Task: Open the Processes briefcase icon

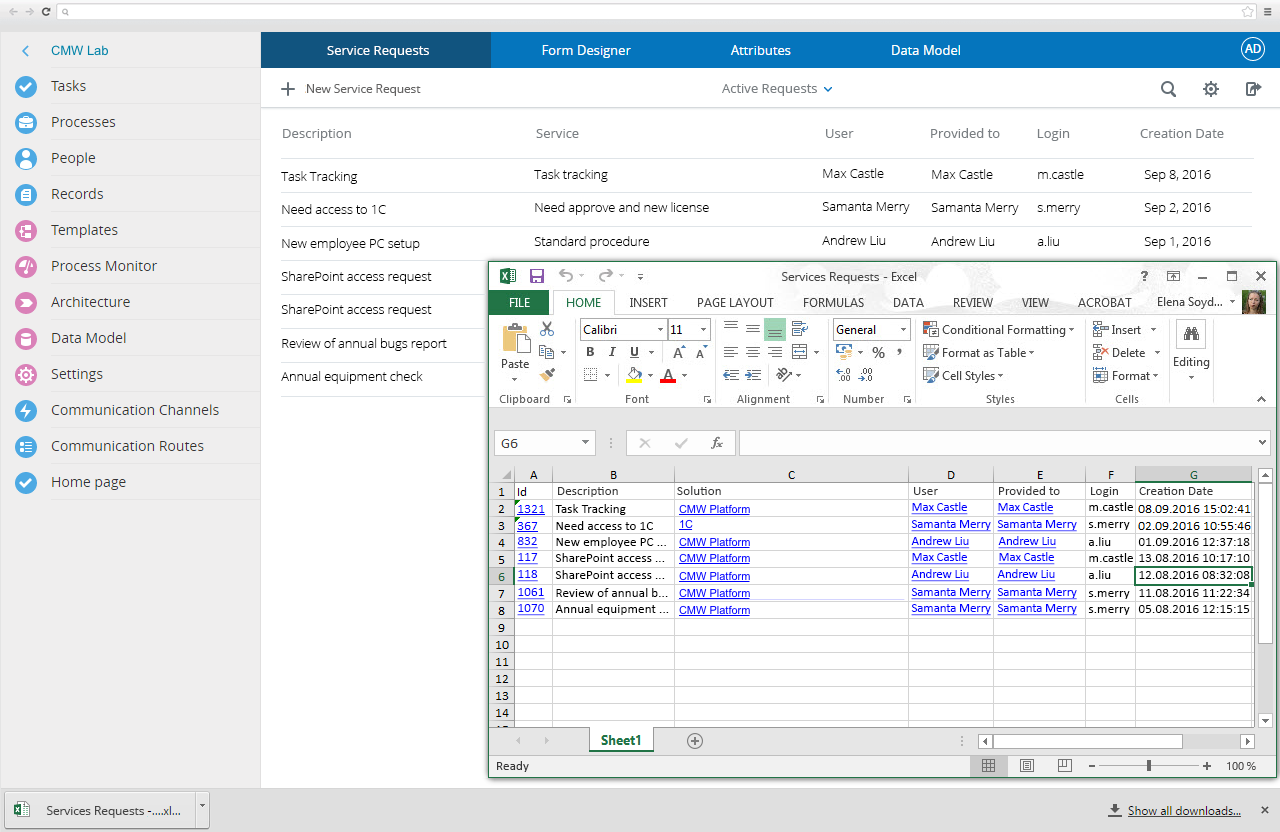Action: tap(26, 123)
